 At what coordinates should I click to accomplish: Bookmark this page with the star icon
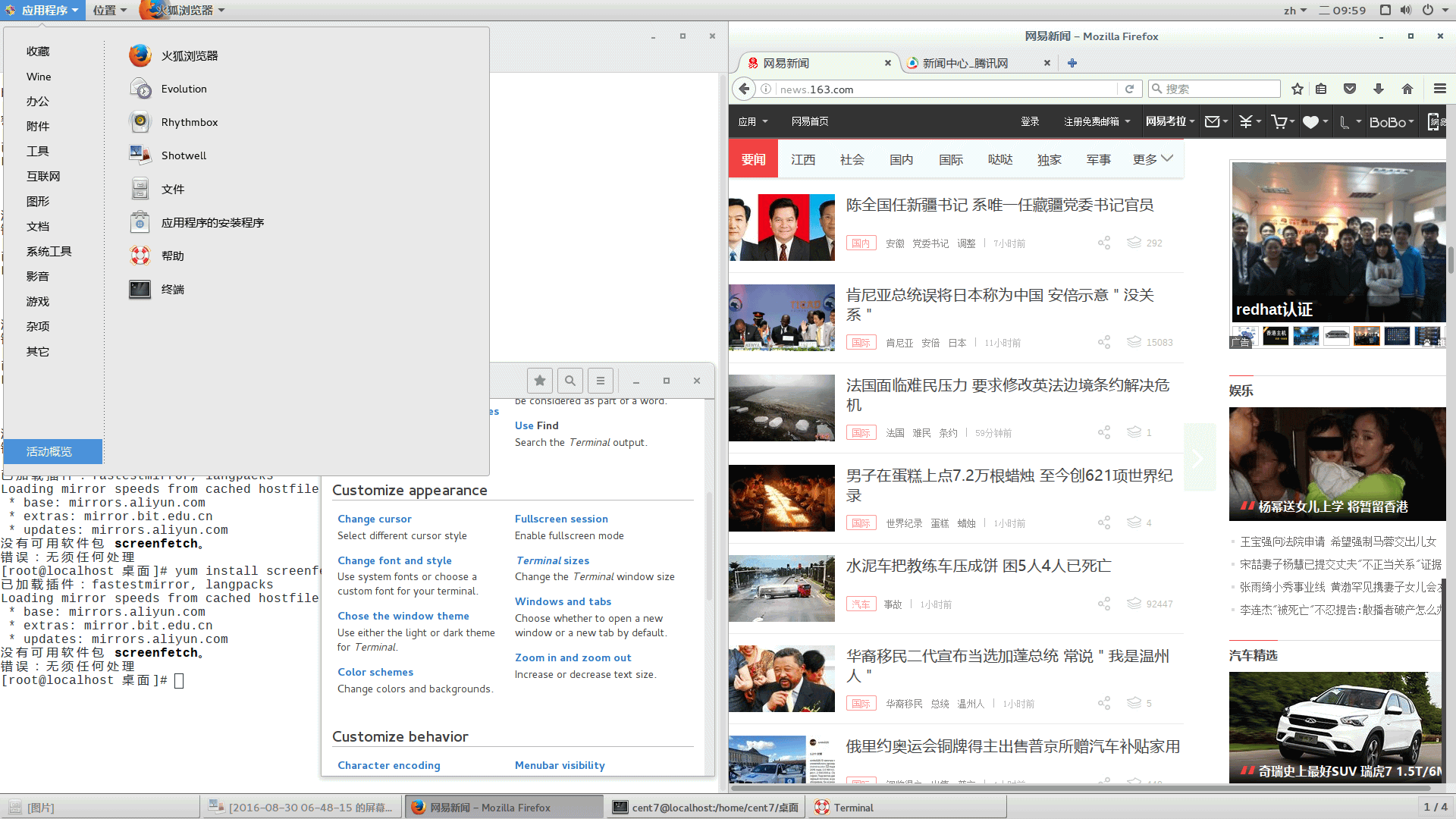click(1298, 89)
